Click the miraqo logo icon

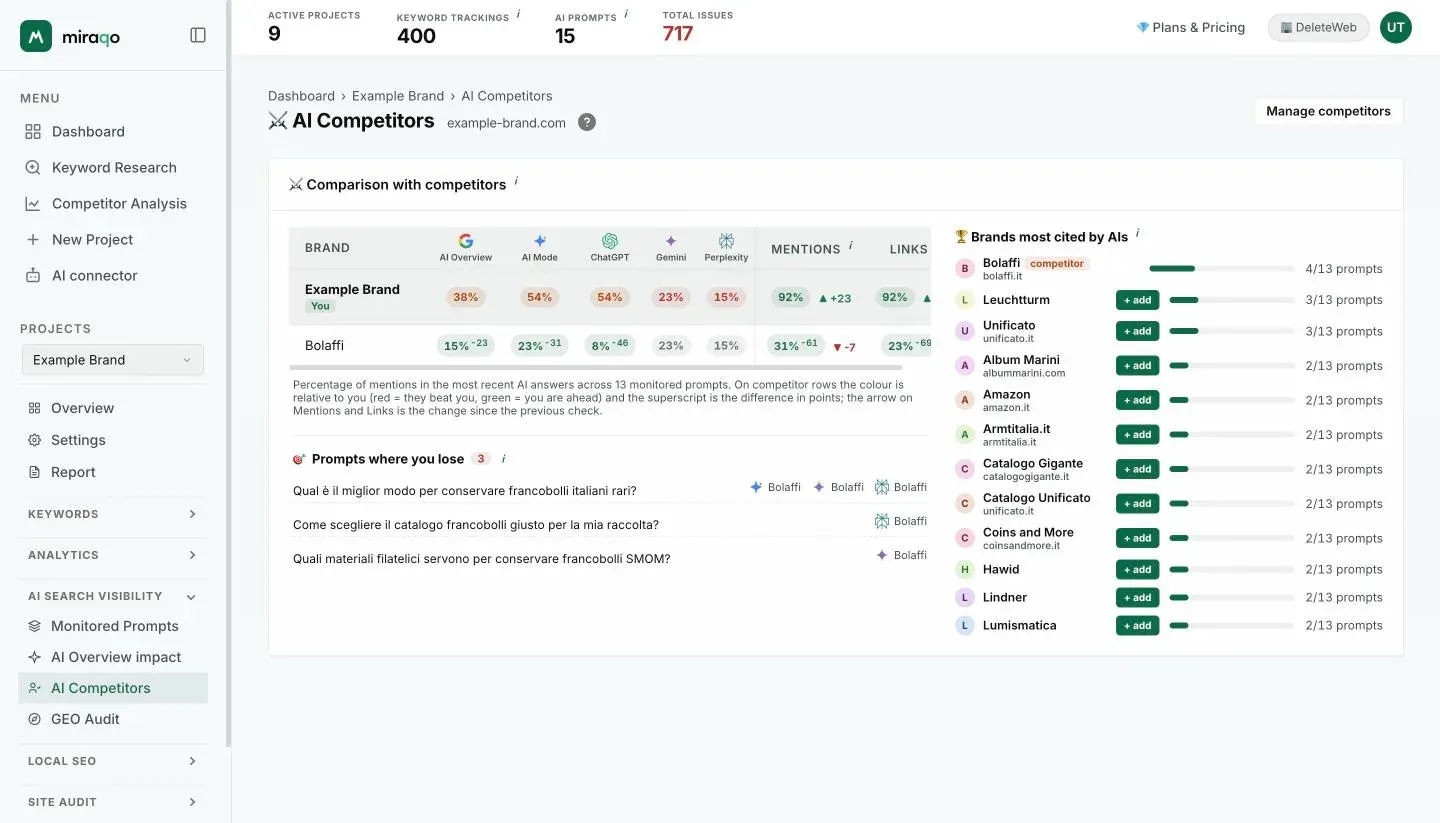(x=36, y=36)
